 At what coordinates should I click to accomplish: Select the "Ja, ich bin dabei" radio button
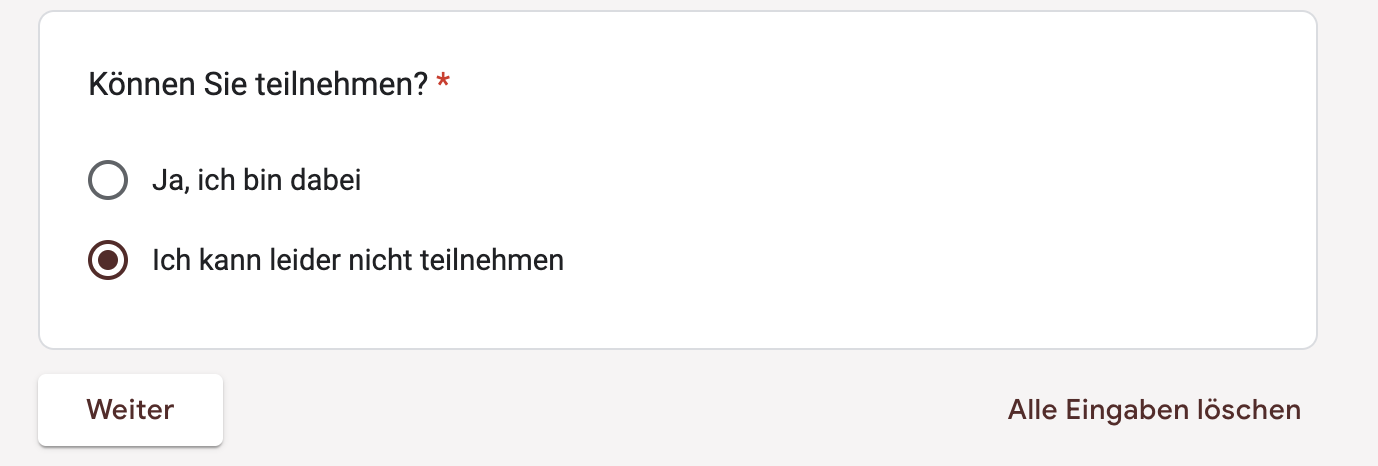pyautogui.click(x=108, y=180)
